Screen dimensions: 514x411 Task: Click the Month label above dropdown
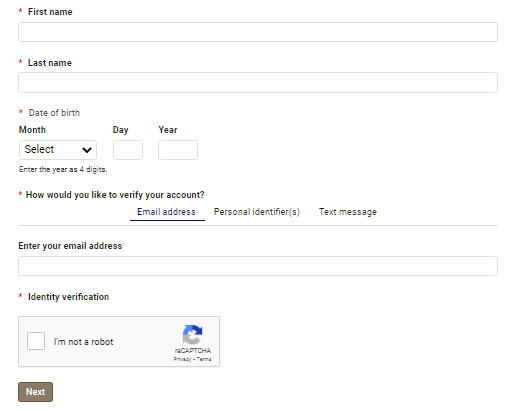32,130
